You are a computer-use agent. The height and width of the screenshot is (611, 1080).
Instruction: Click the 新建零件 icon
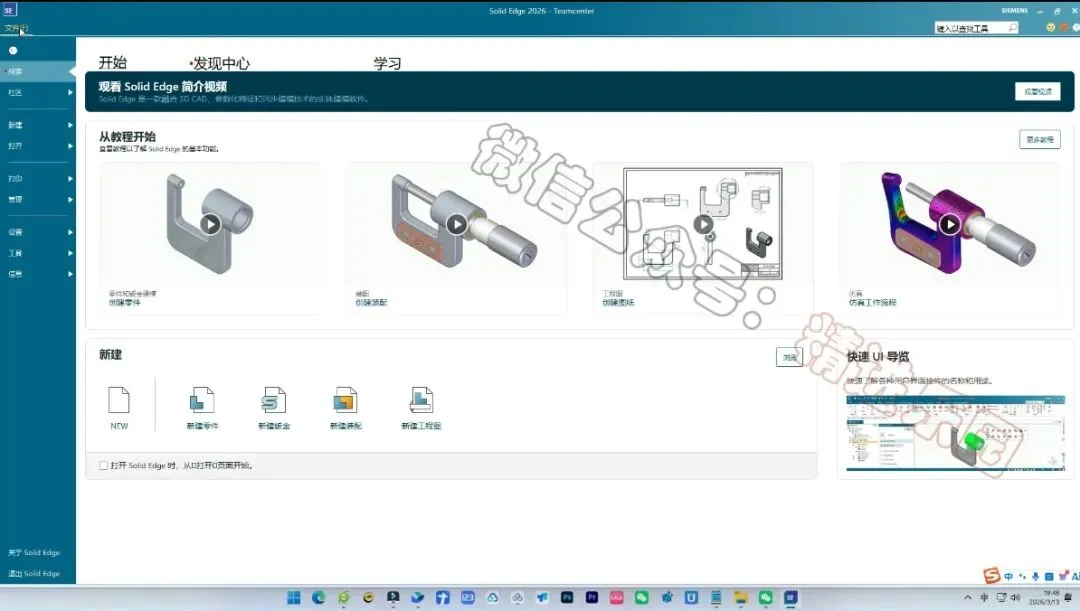pos(202,400)
